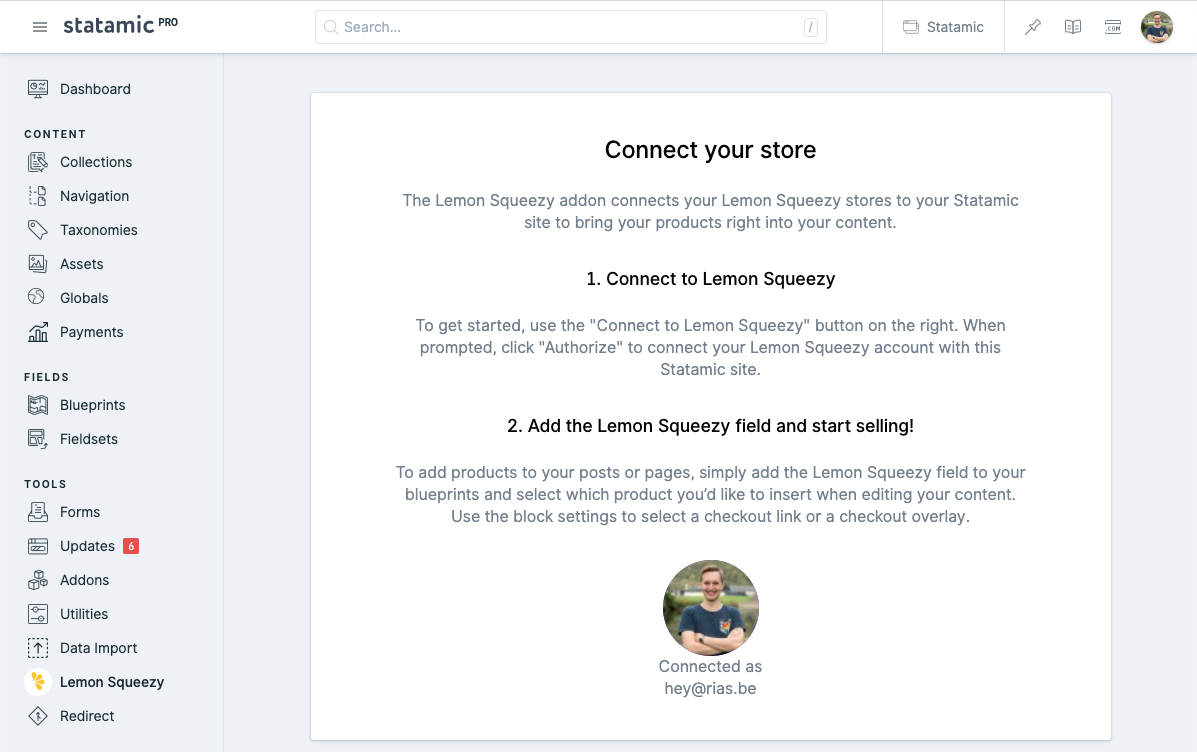Open Updates in sidebar
The width and height of the screenshot is (1197, 752).
87,546
